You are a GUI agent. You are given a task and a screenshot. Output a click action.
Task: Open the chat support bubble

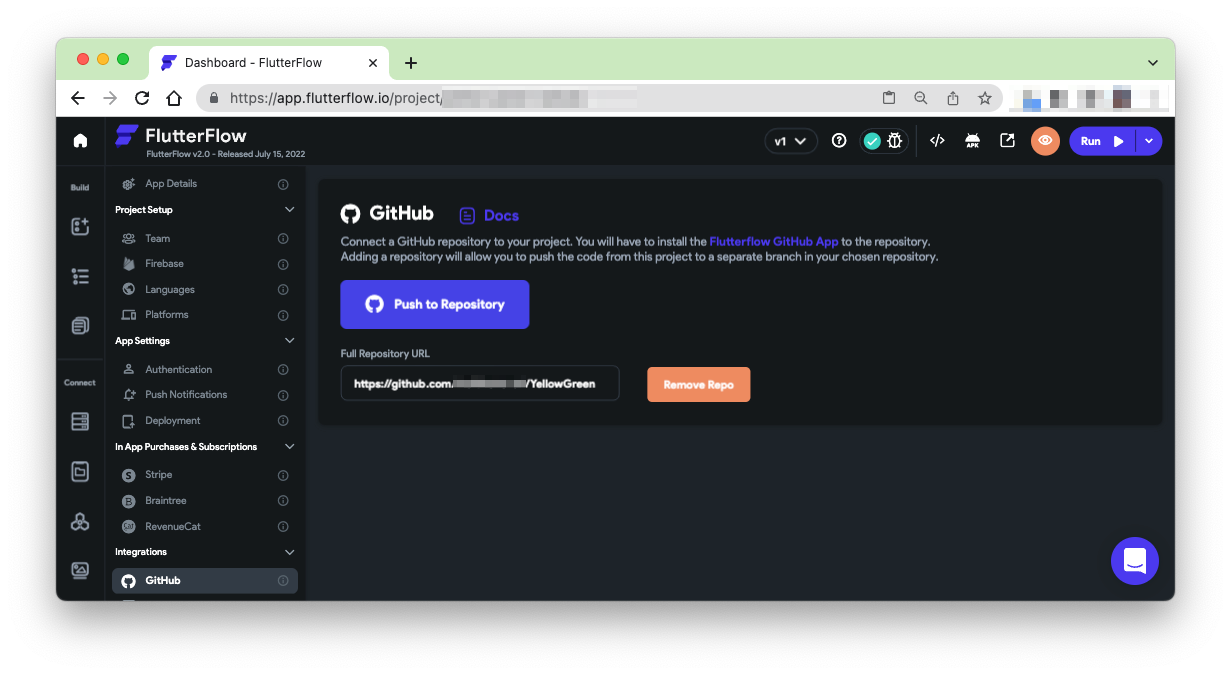point(1135,561)
